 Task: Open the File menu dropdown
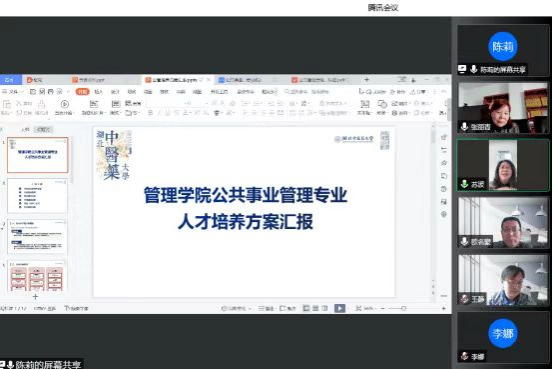13,92
